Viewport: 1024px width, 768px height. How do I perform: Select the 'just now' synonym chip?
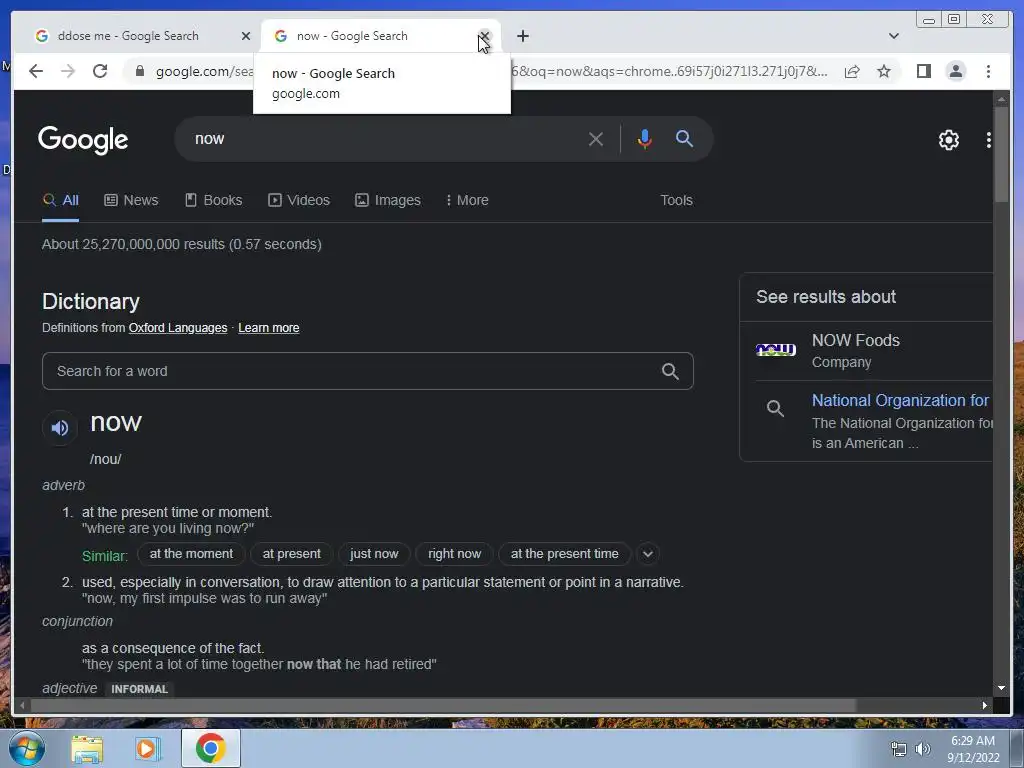(x=374, y=554)
